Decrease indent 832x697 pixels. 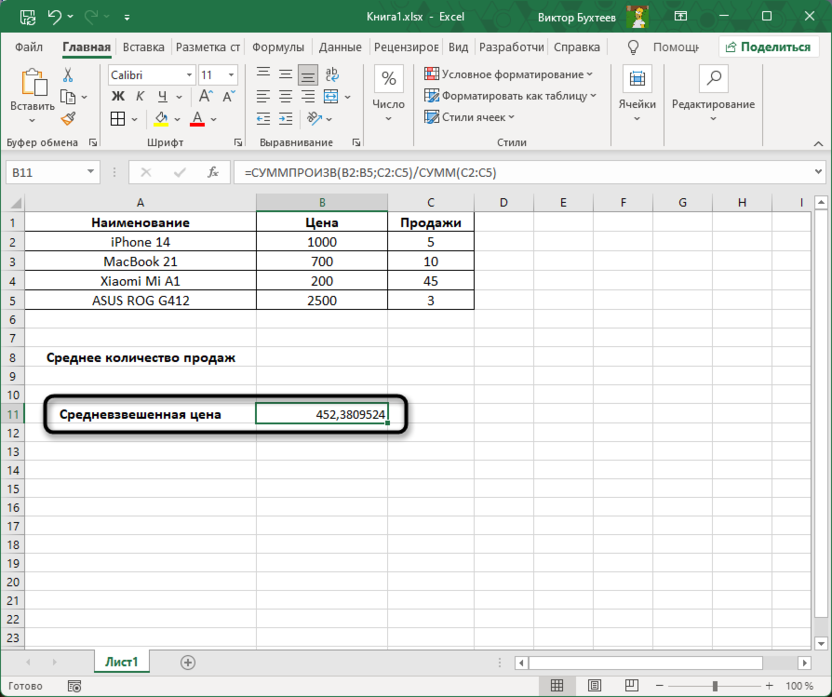263,119
